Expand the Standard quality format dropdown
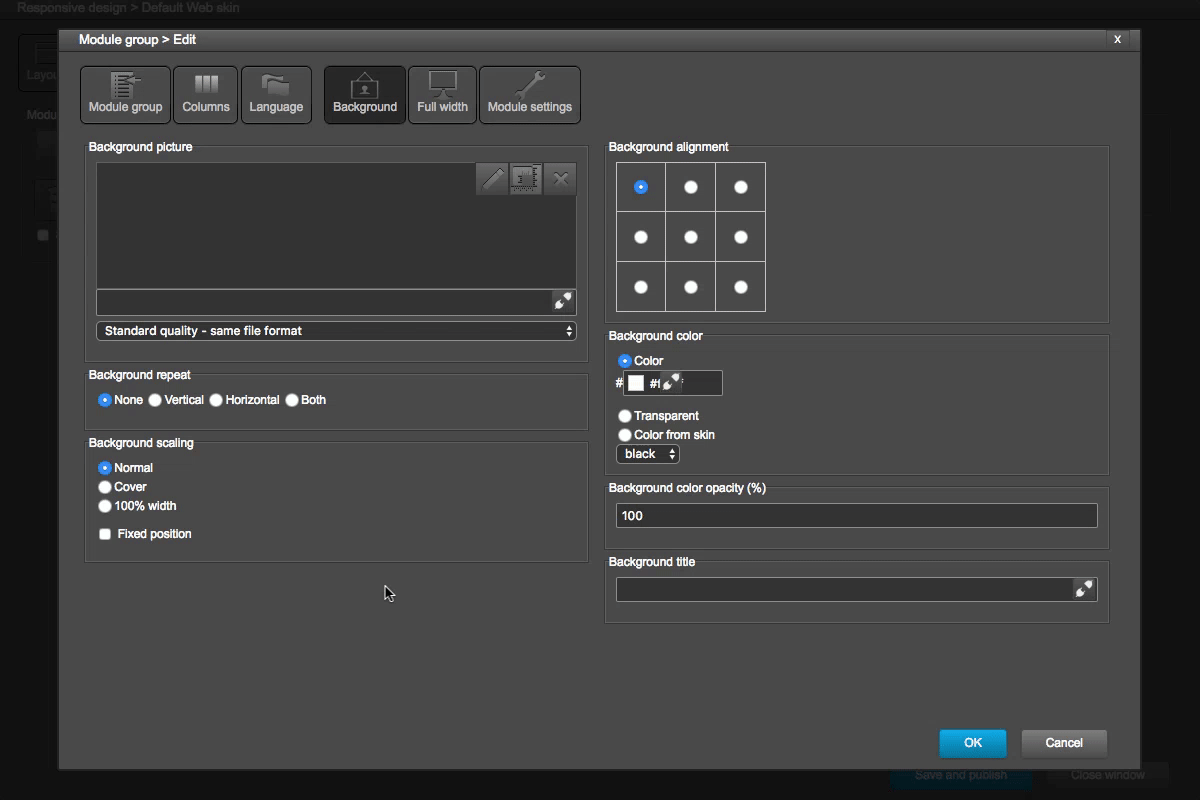The height and width of the screenshot is (800, 1200). pyautogui.click(x=336, y=331)
